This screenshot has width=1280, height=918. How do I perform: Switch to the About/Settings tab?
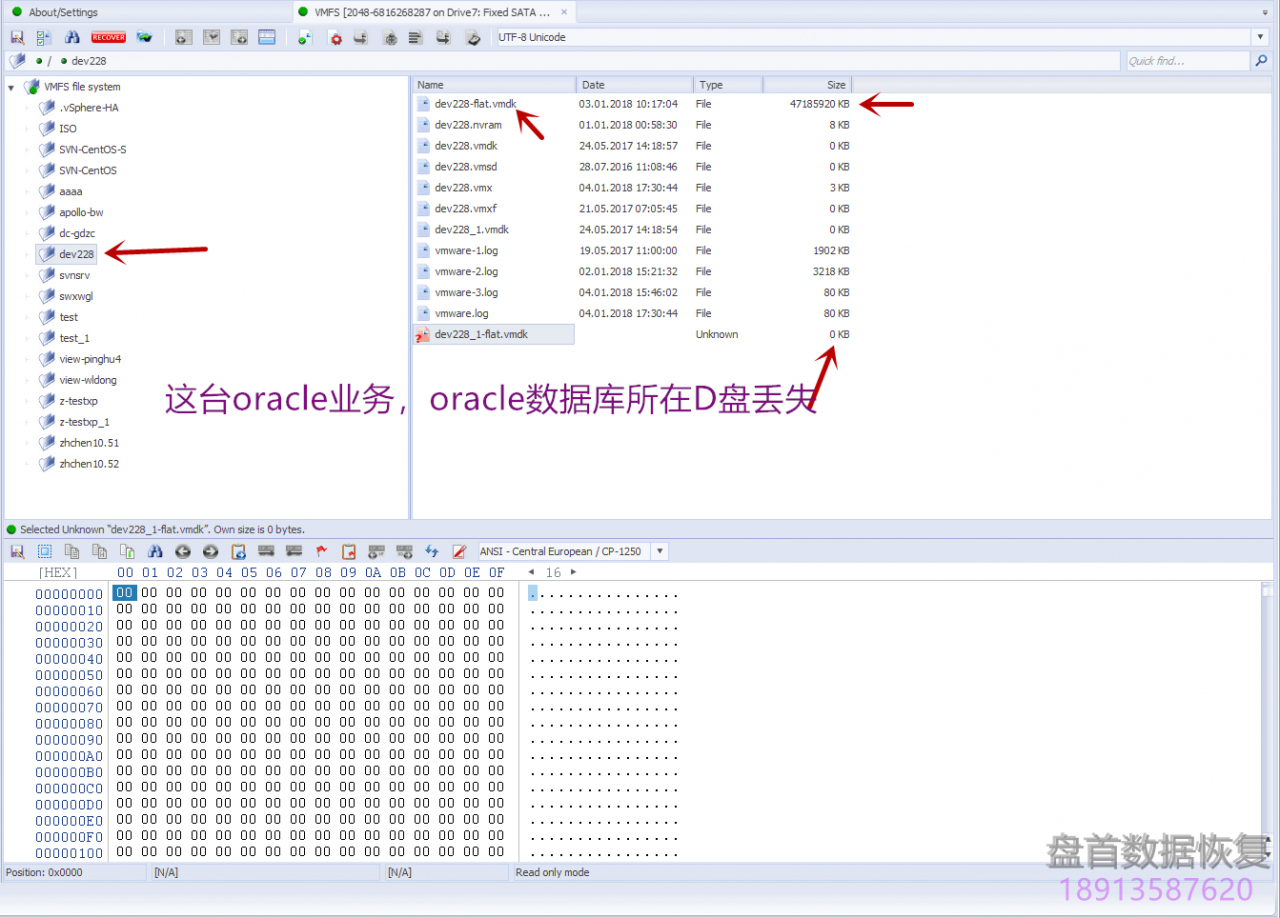point(63,12)
